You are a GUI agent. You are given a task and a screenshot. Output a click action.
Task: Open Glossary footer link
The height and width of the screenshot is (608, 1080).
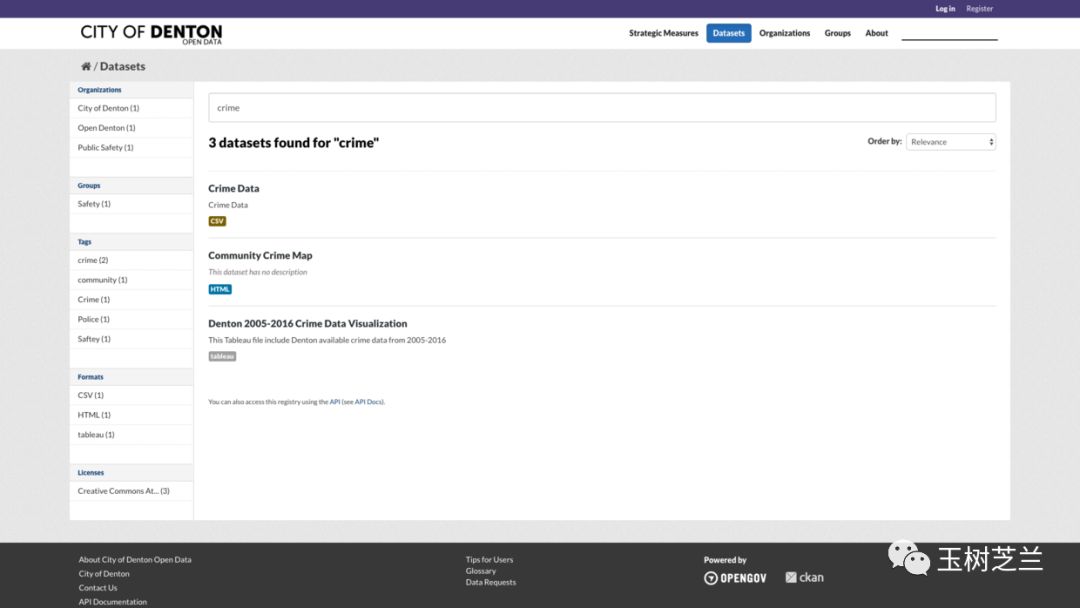point(481,571)
